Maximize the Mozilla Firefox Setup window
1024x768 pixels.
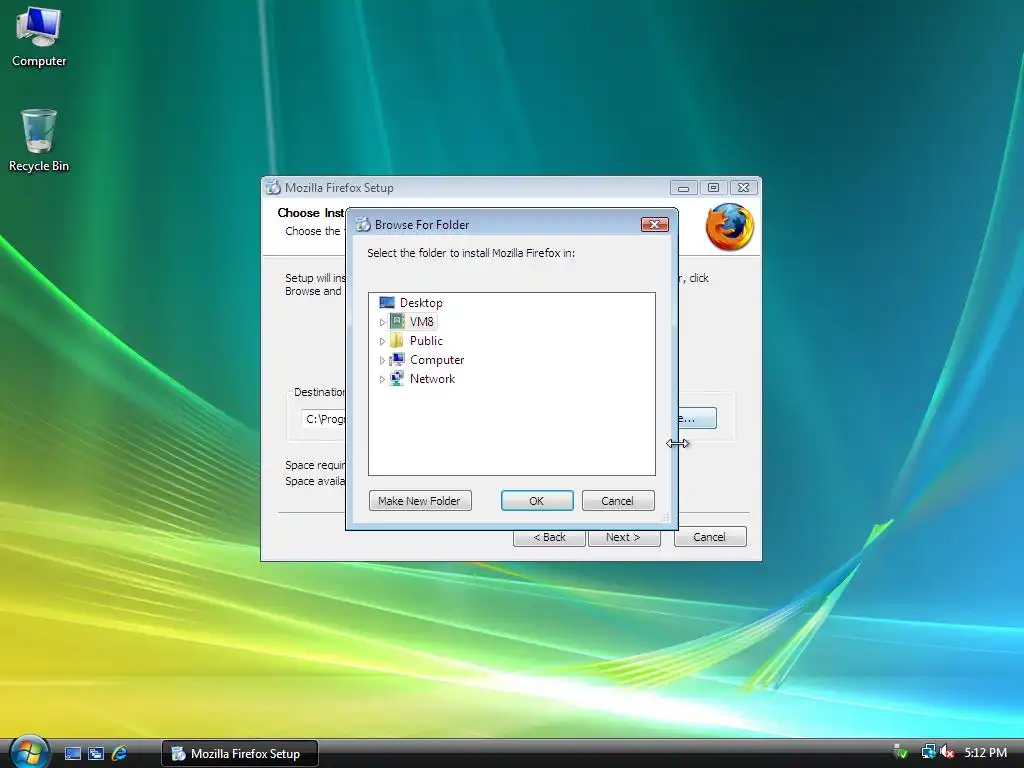[713, 188]
